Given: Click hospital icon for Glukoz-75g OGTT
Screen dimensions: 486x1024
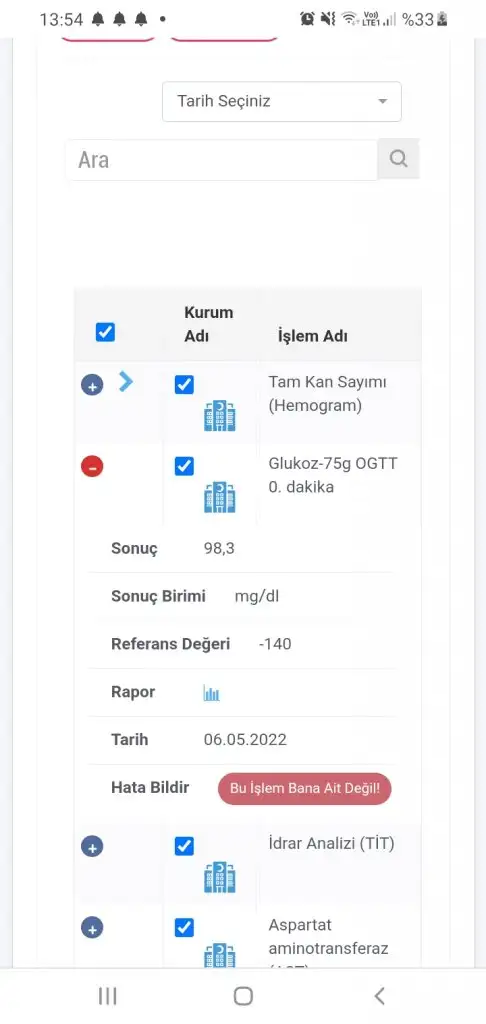Looking at the screenshot, I should coord(219,497).
